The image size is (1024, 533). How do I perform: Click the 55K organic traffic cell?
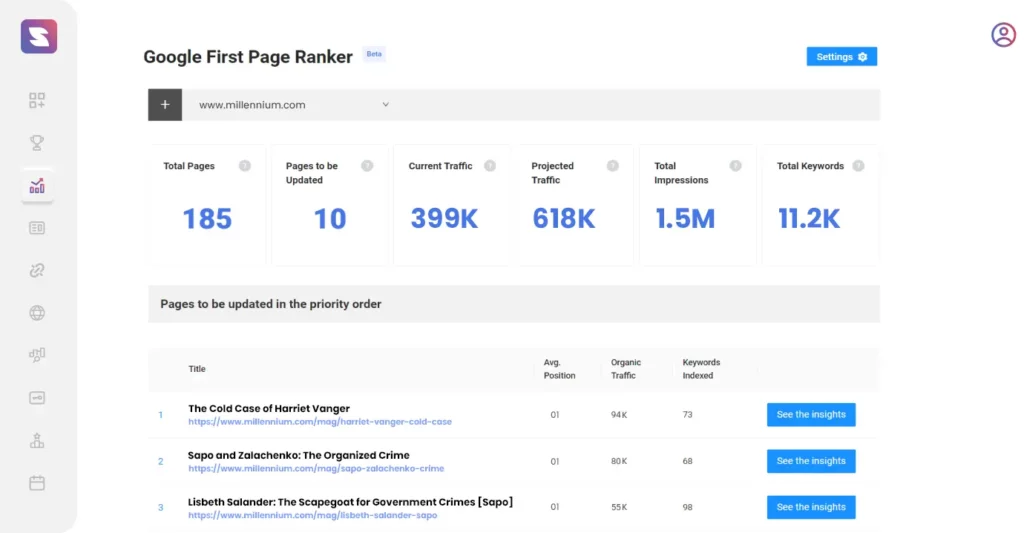coord(619,508)
